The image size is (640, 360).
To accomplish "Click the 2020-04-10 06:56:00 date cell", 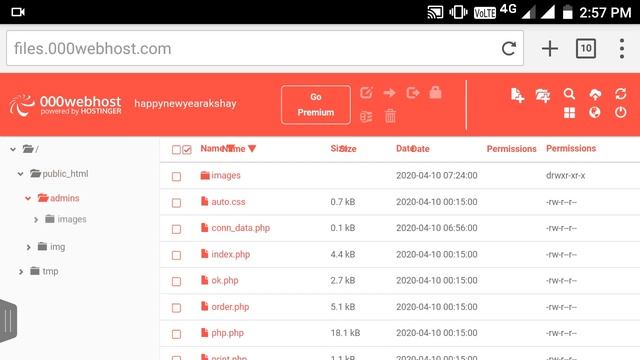I will [x=436, y=228].
